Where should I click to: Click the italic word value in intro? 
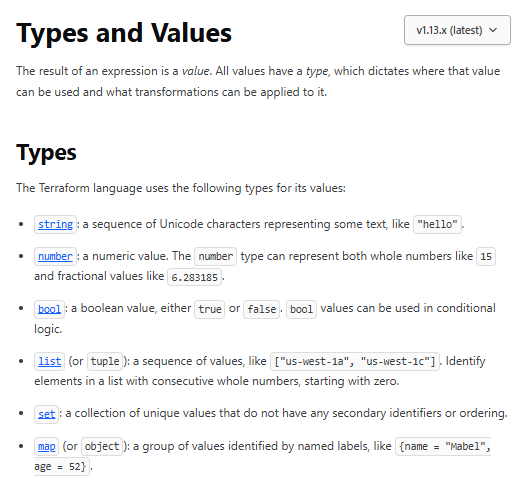pos(195,71)
